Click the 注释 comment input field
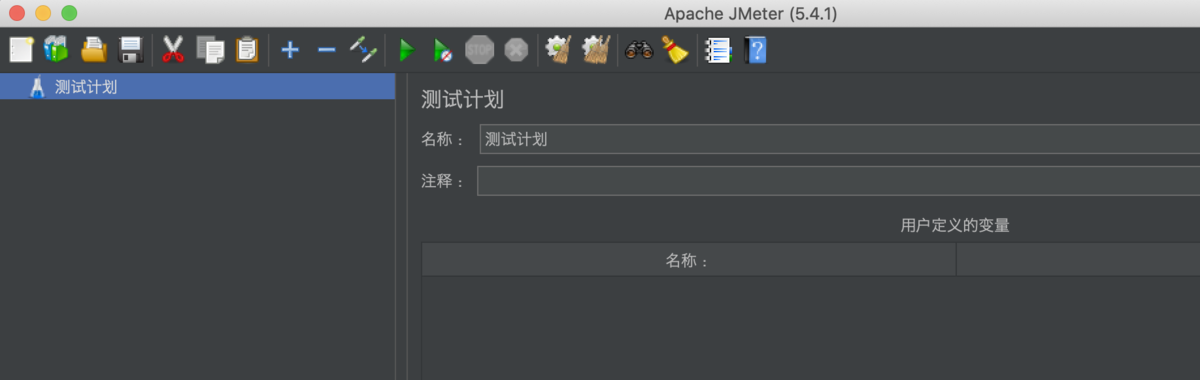 (x=838, y=181)
